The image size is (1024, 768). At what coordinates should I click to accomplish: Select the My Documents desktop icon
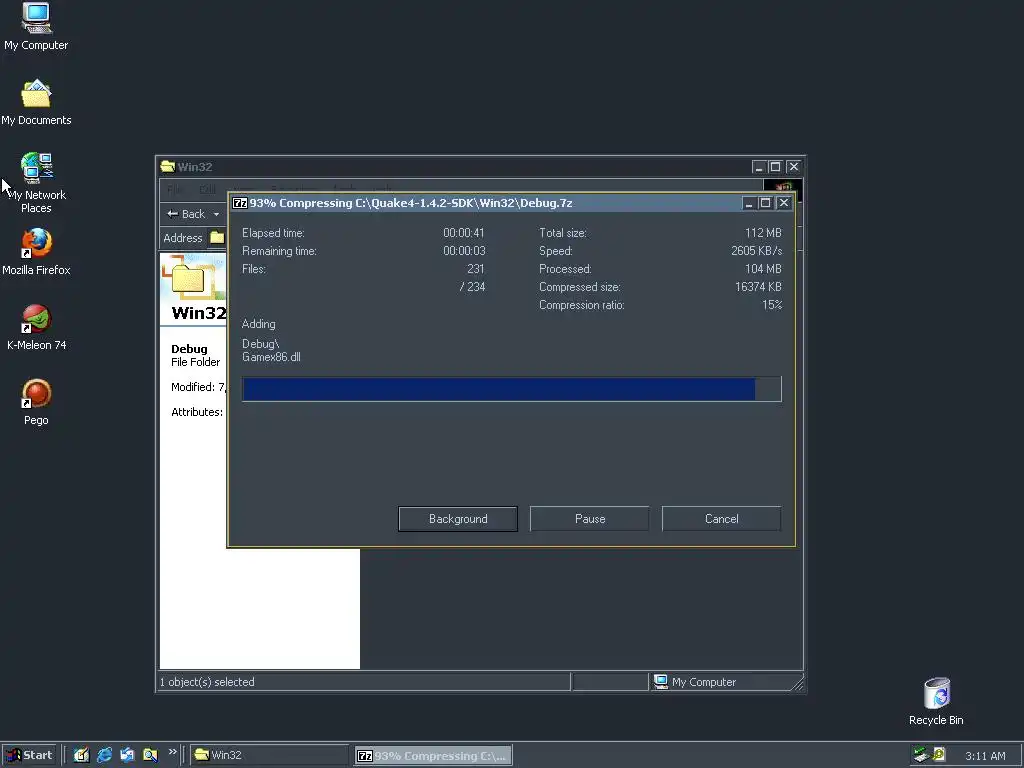click(x=36, y=102)
